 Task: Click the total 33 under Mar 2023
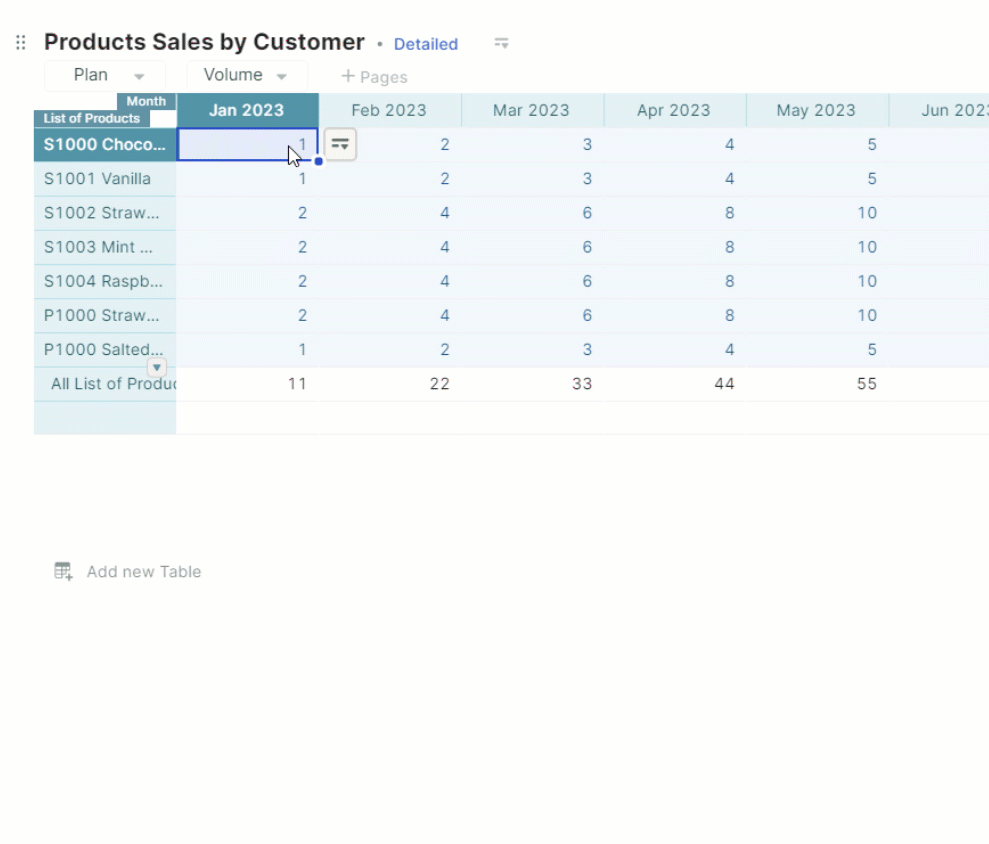[x=532, y=384]
